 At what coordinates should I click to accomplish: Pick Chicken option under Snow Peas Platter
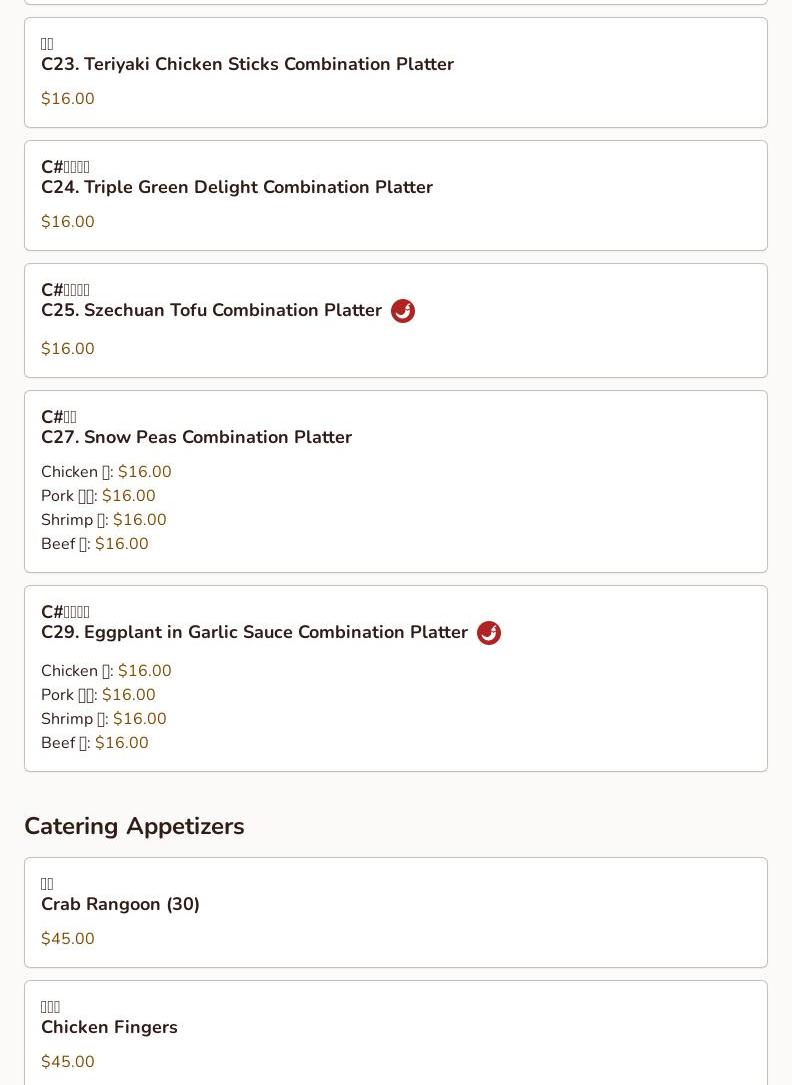coord(106,472)
